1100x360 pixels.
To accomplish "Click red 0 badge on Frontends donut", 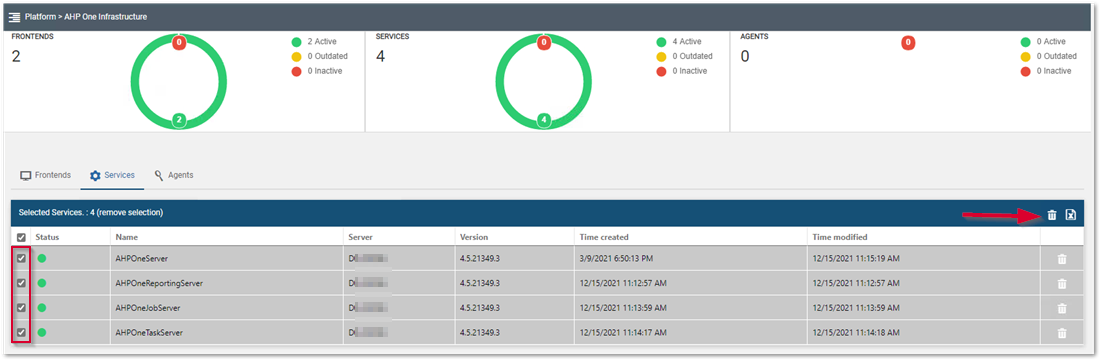I will point(179,43).
